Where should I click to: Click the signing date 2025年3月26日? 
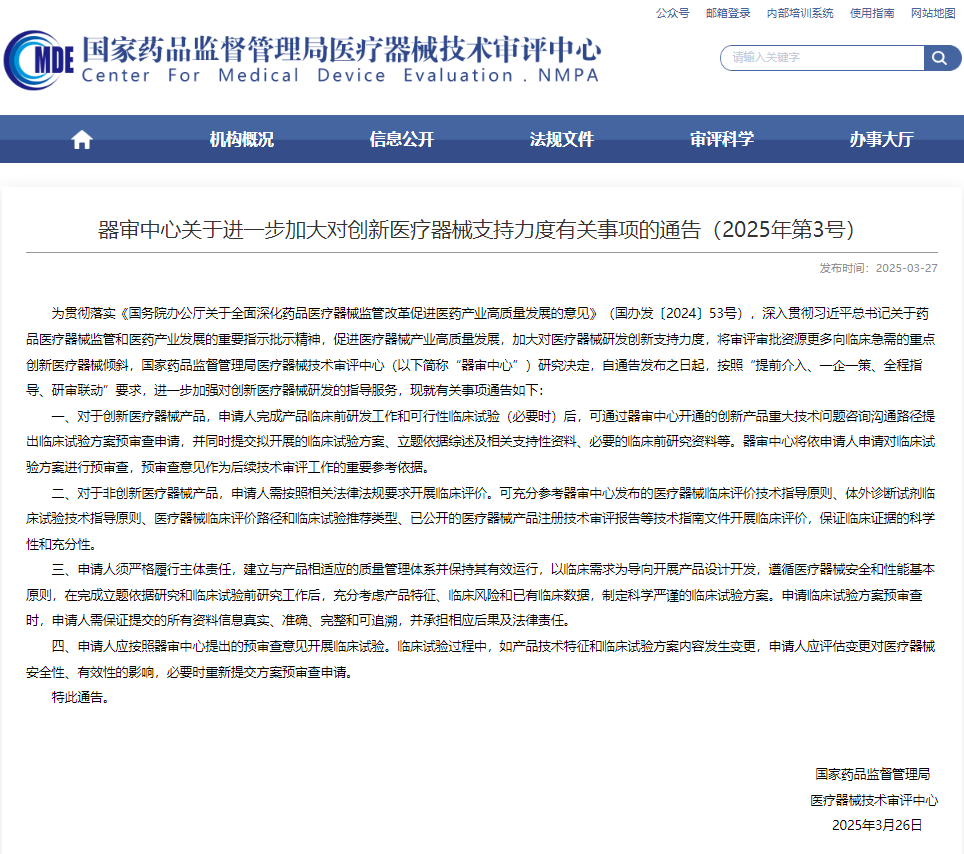877,825
